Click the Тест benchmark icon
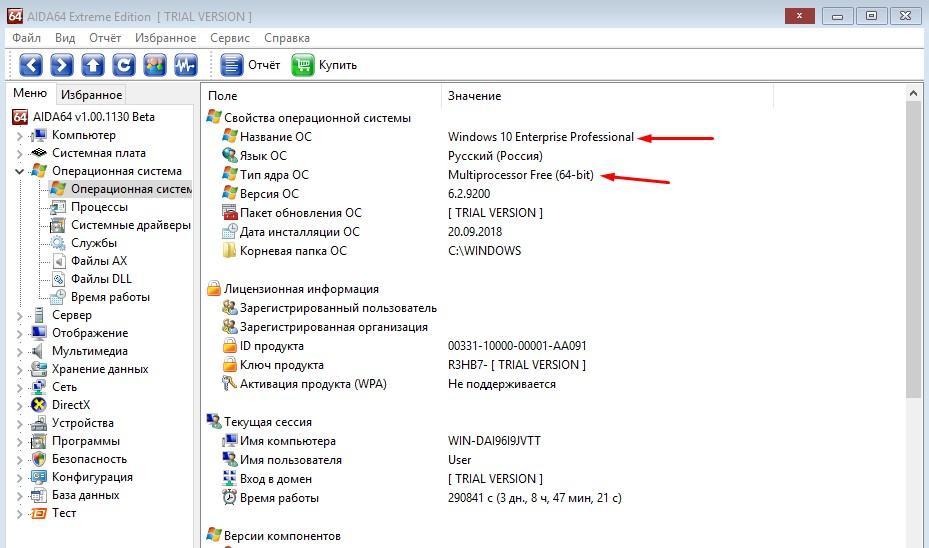The height and width of the screenshot is (548, 929). click(39, 513)
